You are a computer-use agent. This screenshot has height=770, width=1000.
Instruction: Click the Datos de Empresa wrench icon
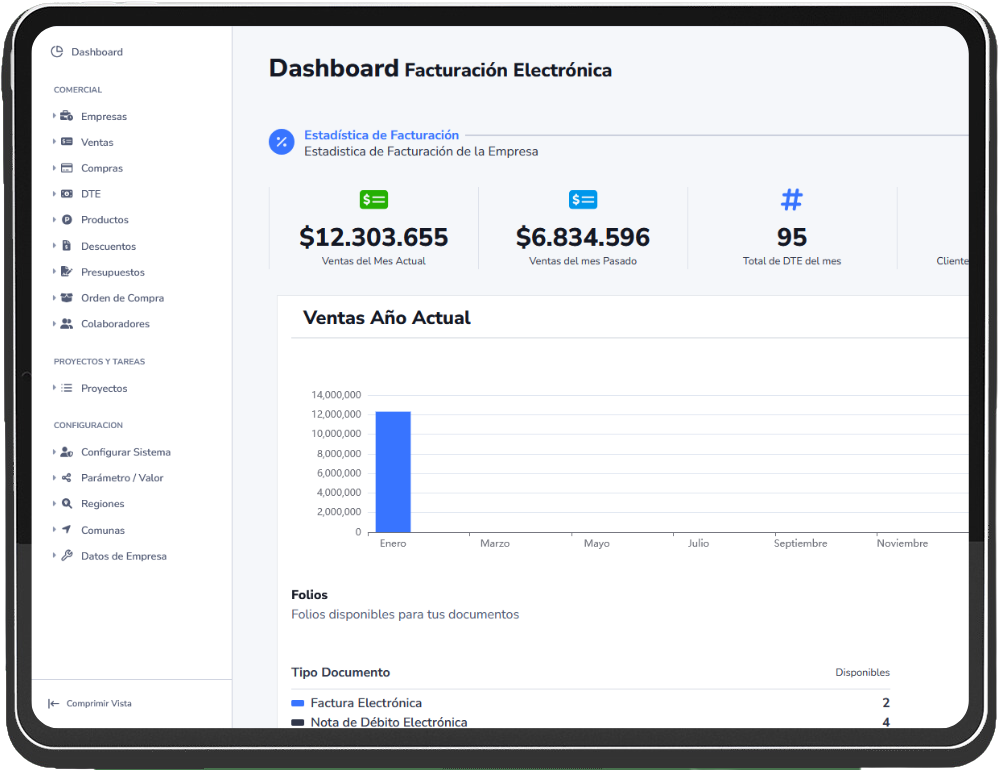[x=66, y=556]
